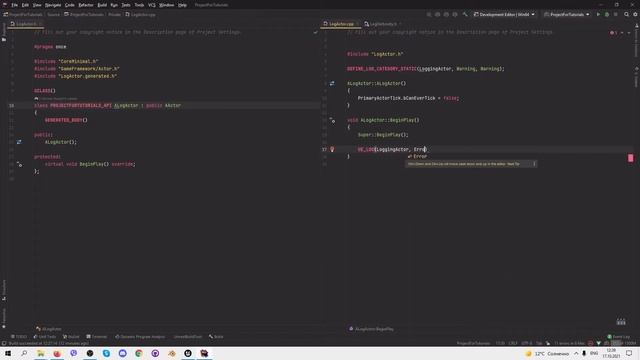Click the error count indicator in right editor

click(613, 33)
